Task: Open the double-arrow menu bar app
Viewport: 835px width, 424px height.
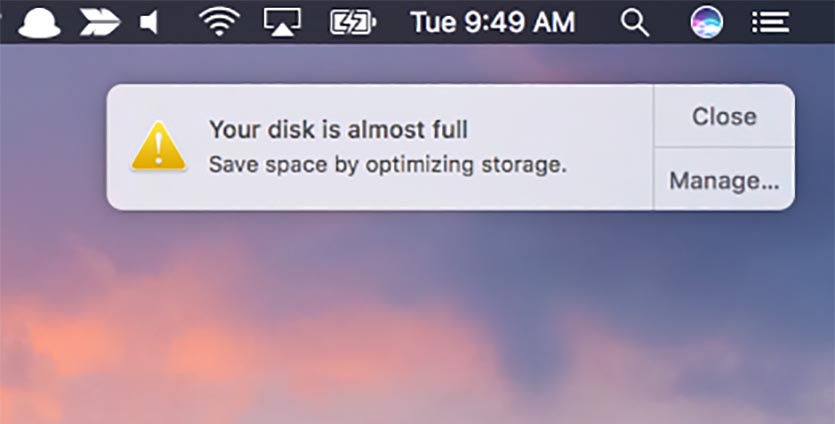Action: (x=99, y=21)
